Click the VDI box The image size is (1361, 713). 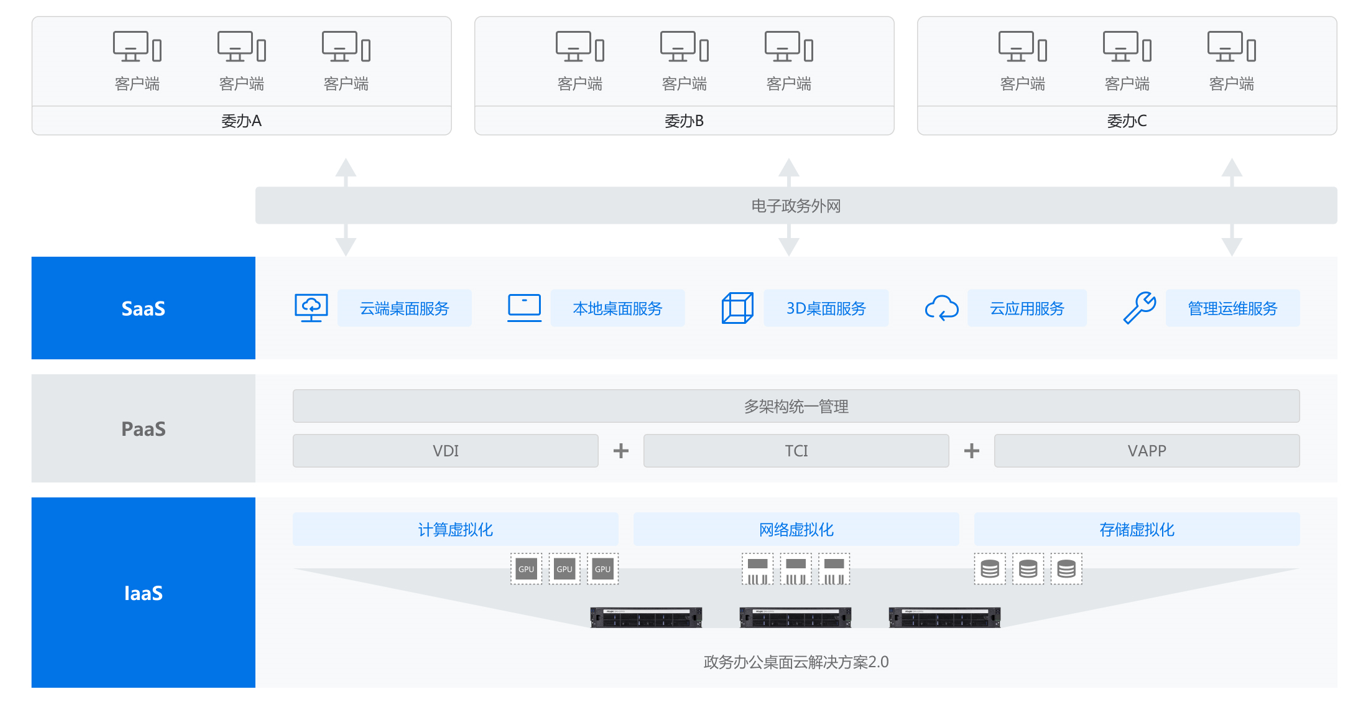445,451
